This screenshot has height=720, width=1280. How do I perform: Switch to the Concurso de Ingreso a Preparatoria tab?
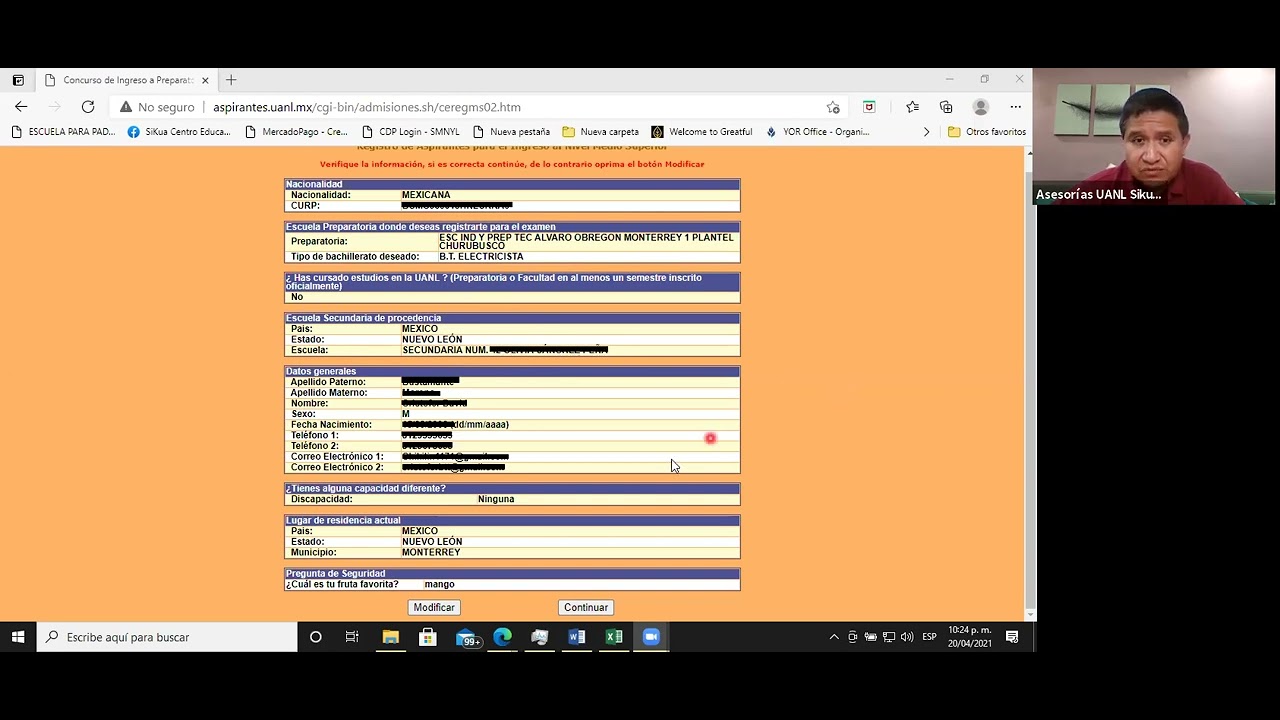tap(125, 80)
